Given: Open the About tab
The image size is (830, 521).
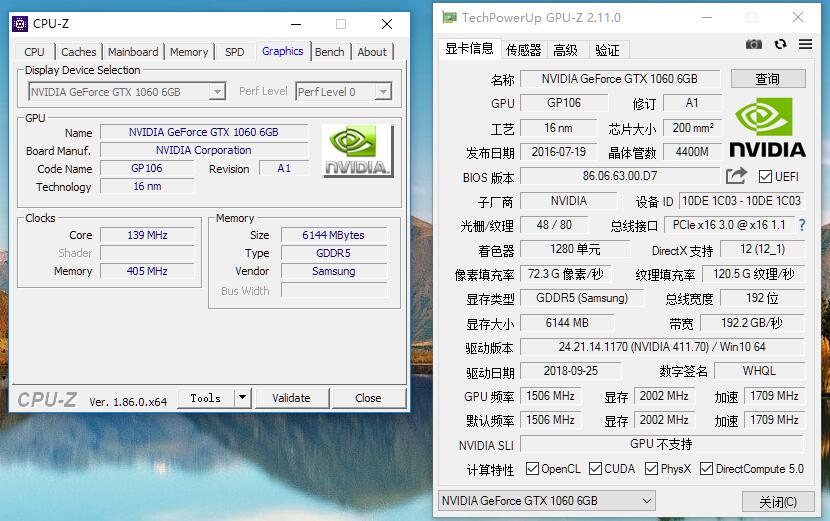Looking at the screenshot, I should click(x=372, y=52).
